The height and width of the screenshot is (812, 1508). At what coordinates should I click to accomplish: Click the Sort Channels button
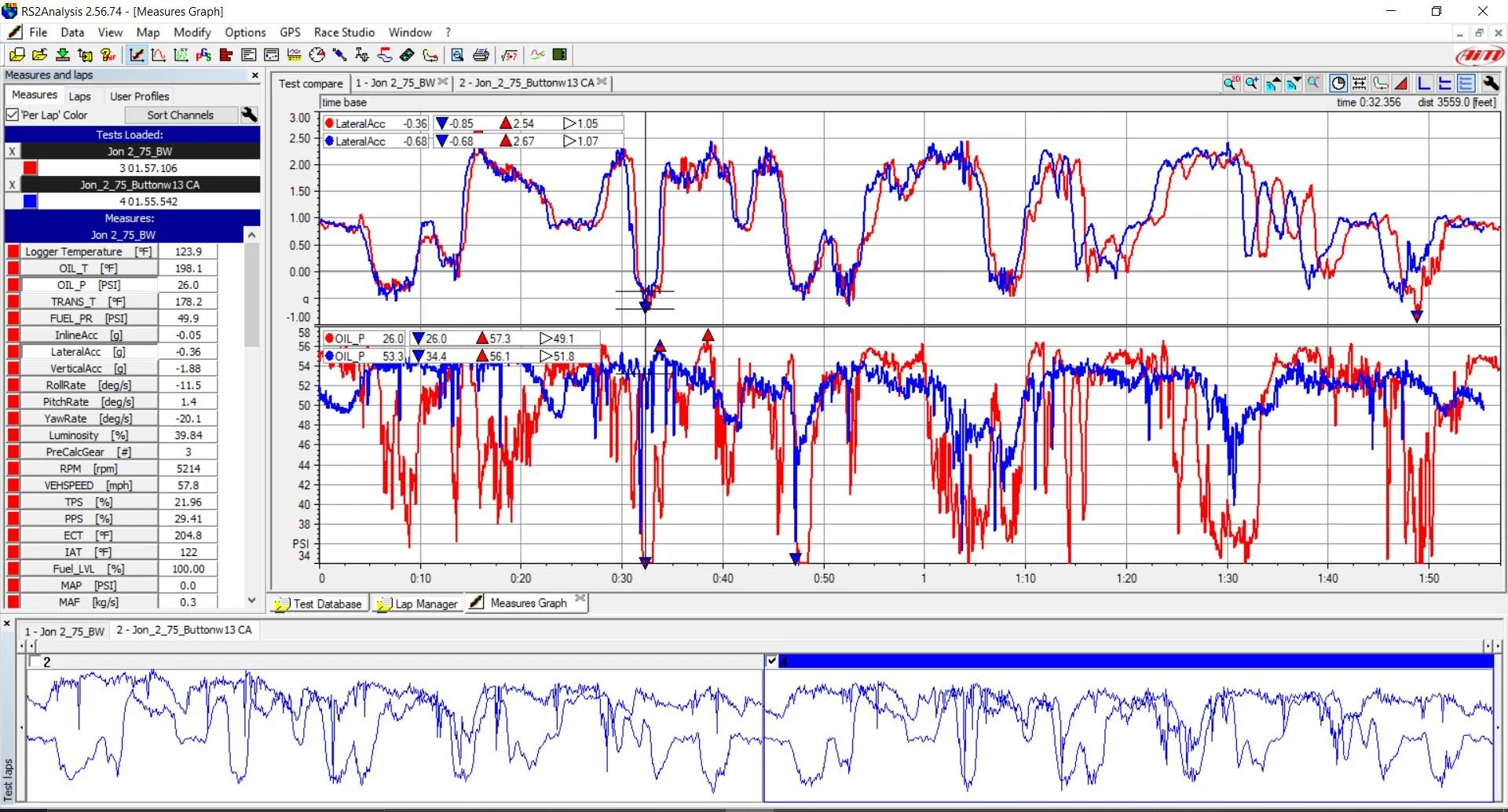[x=180, y=115]
